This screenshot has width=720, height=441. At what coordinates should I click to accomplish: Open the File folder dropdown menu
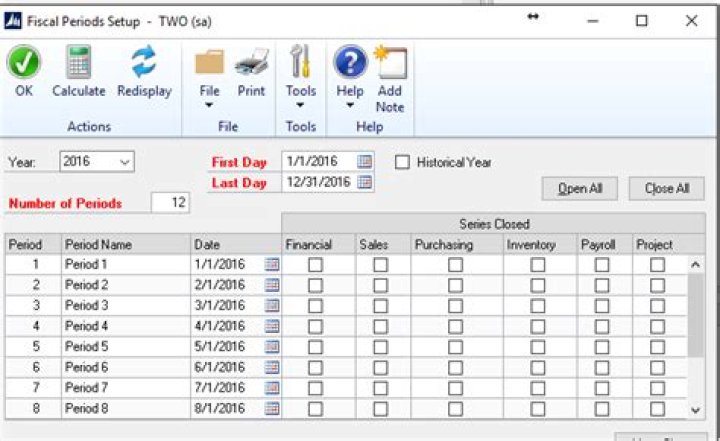point(209,75)
